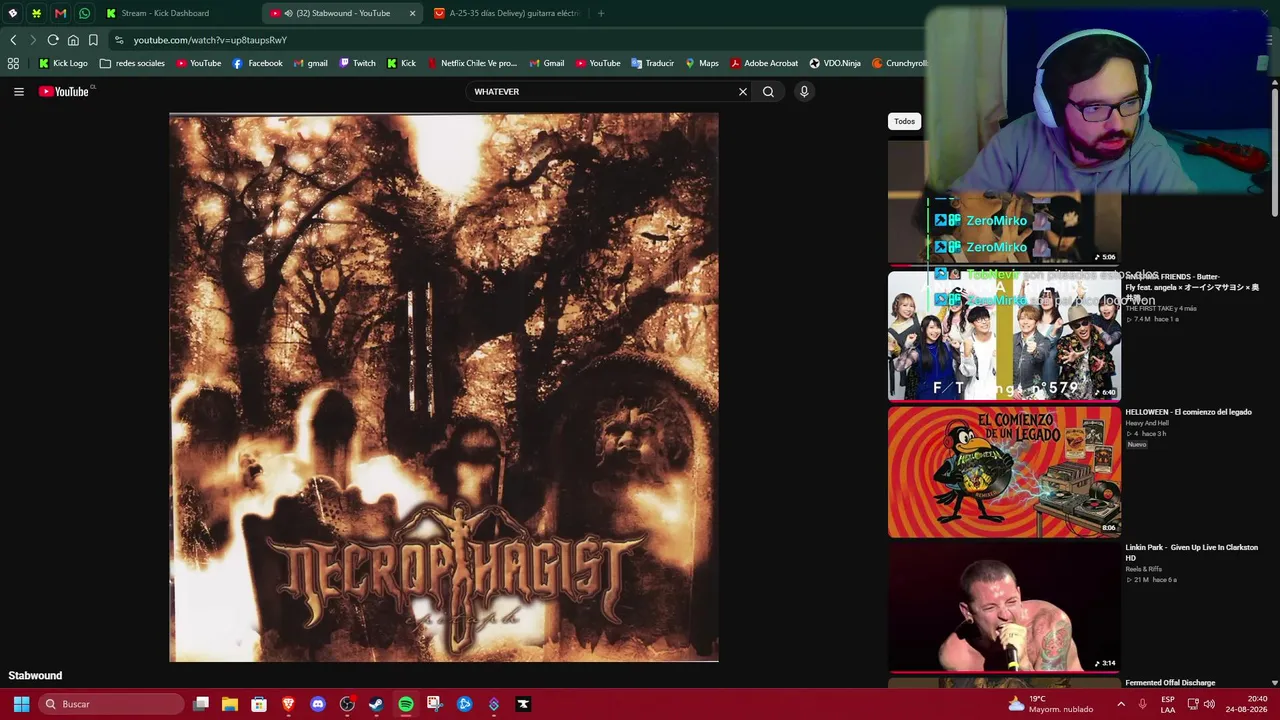View site information icon in address bar
Image resolution: width=1280 pixels, height=720 pixels.
[119, 40]
